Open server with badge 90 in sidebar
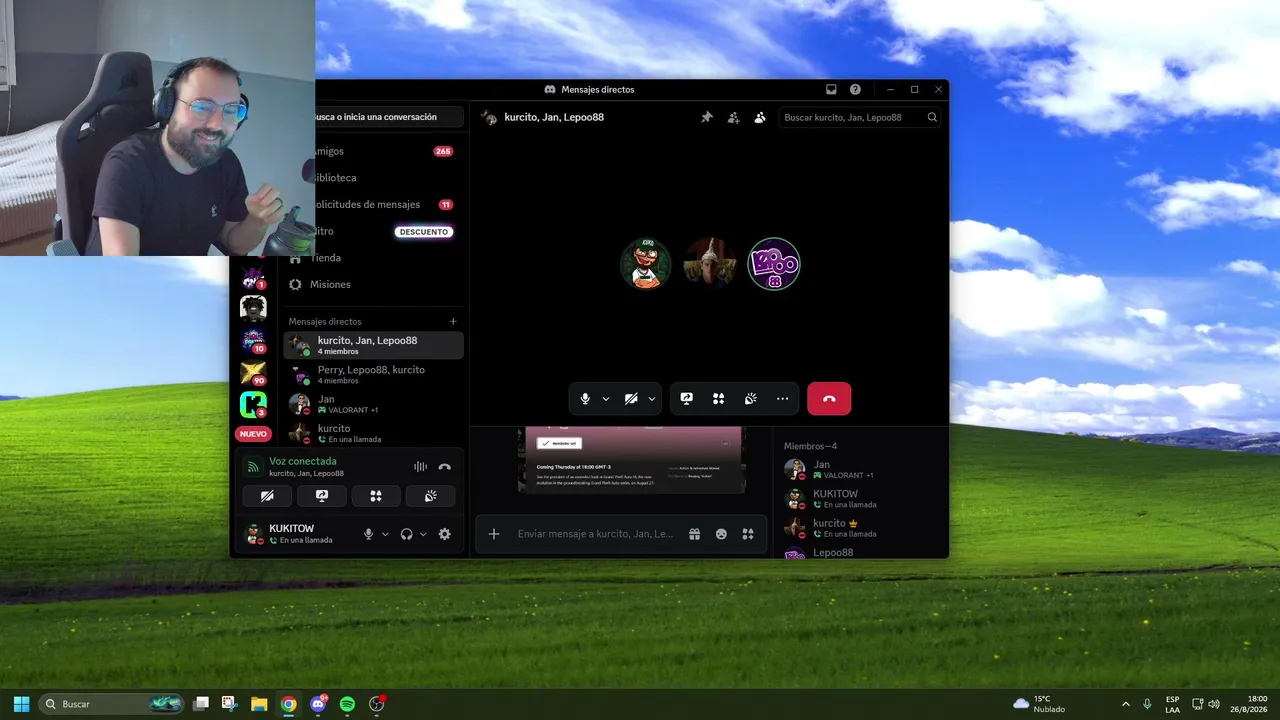Screen dimensions: 1280x720 253,372
